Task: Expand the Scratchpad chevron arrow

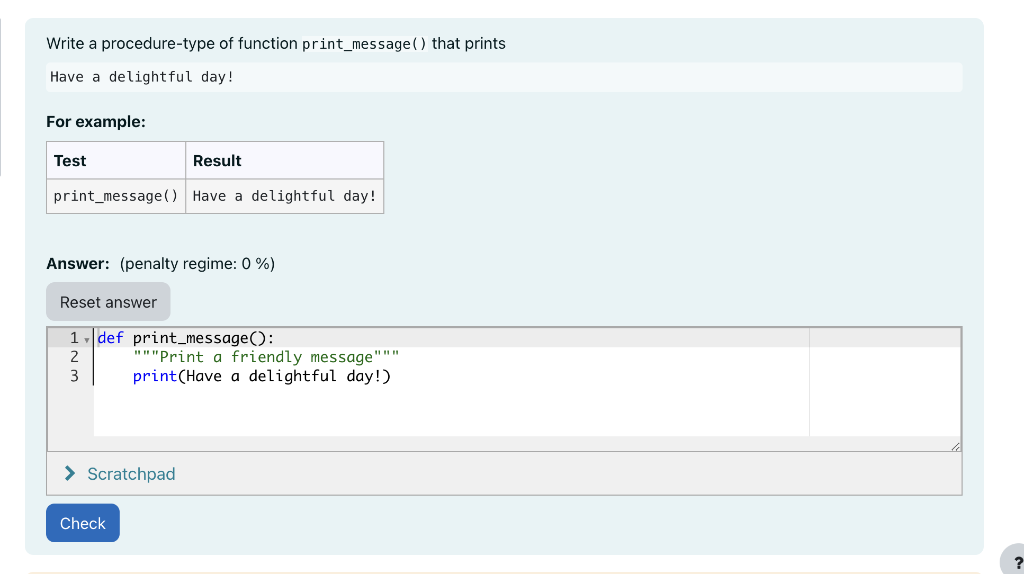Action: (x=70, y=474)
